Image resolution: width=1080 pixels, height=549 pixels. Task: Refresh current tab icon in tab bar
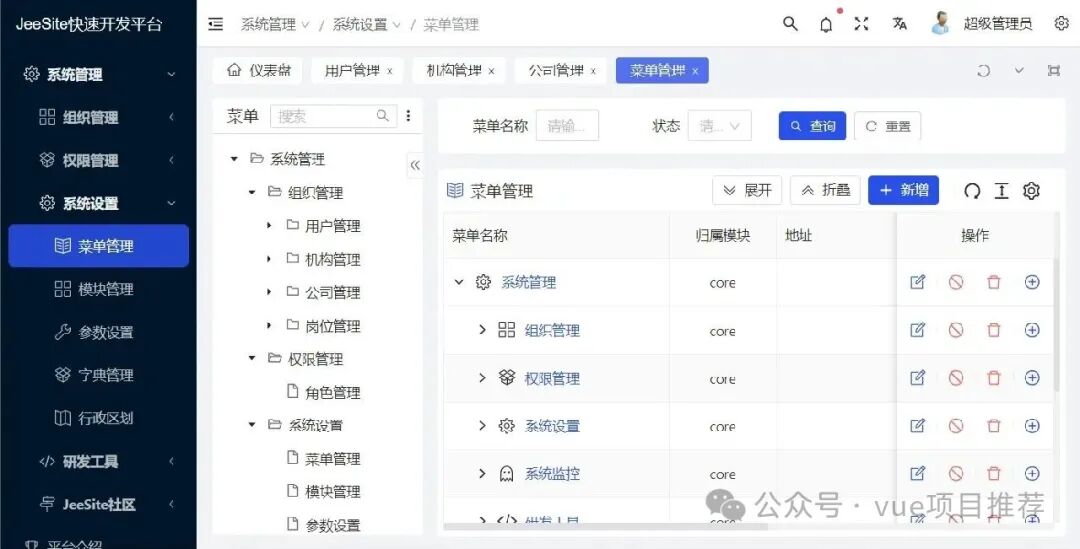[x=984, y=70]
